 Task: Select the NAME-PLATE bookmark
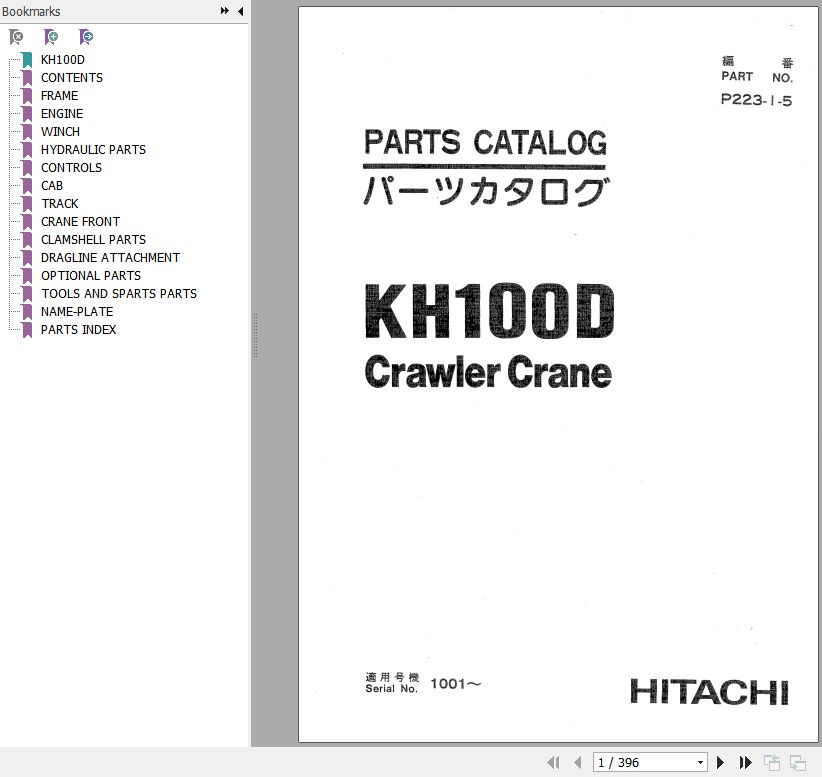tap(77, 311)
